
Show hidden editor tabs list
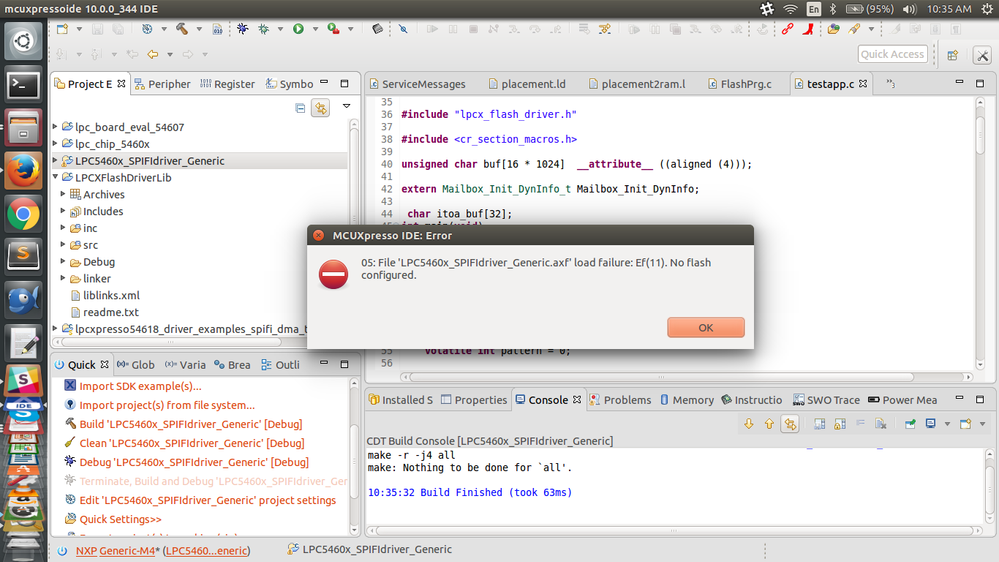pos(891,84)
